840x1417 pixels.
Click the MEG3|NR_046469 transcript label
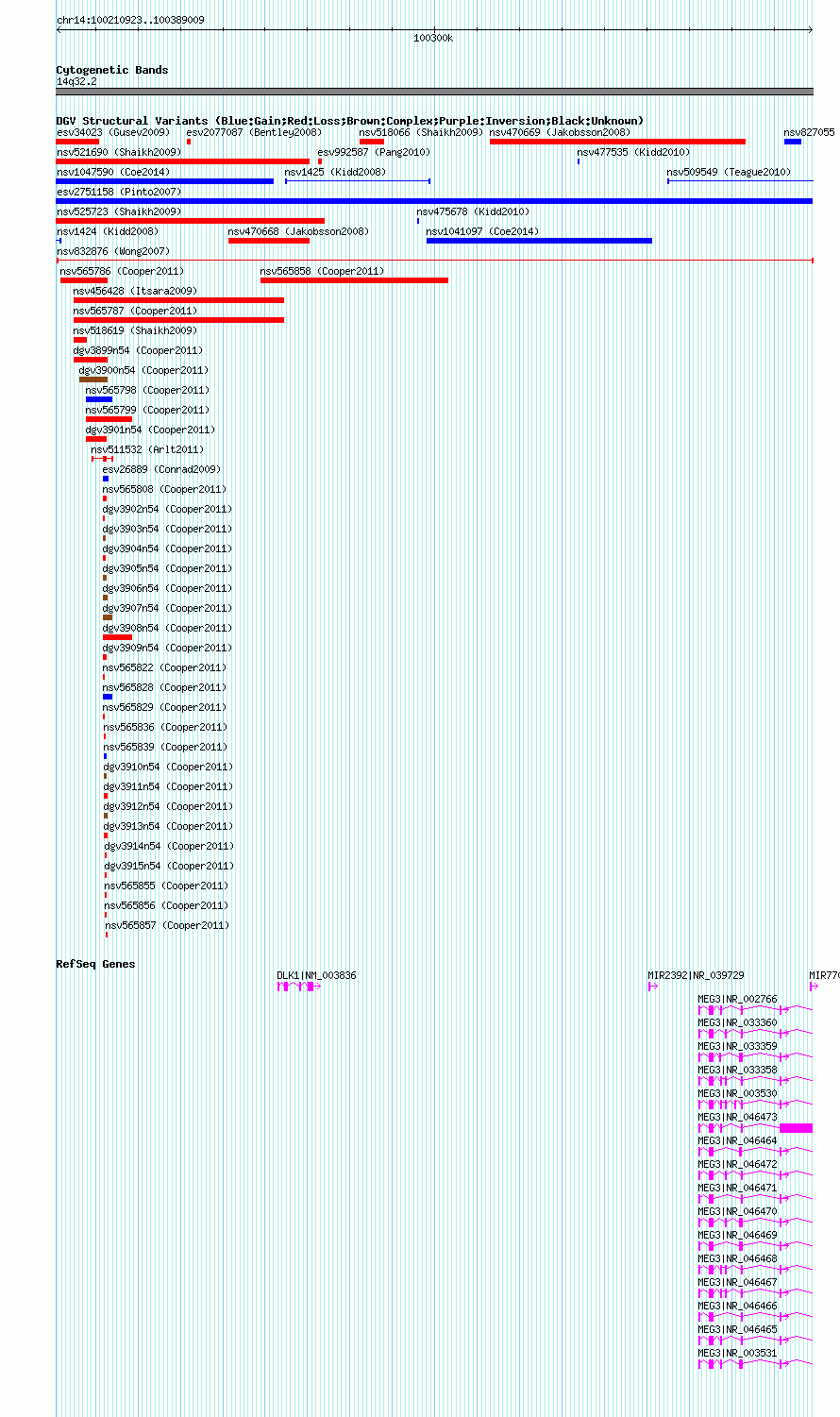coord(738,1235)
